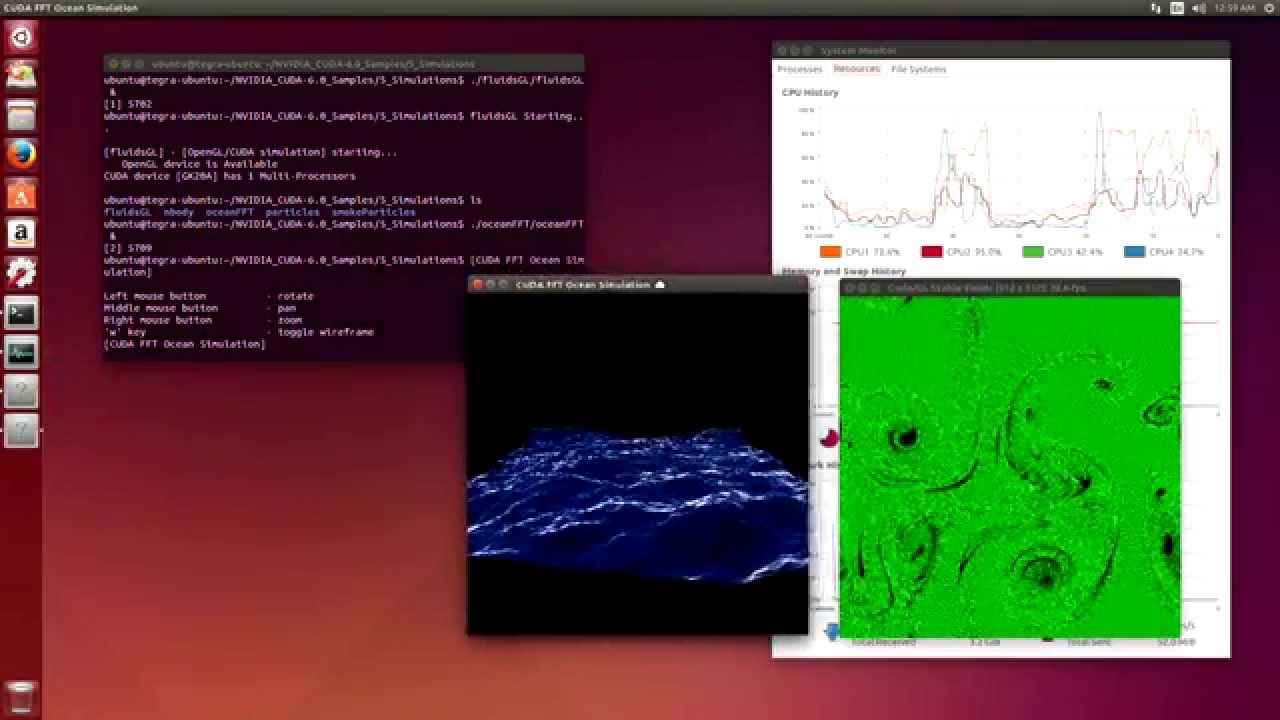Close the Cuda/GL Stable Fluids window

[x=849, y=288]
